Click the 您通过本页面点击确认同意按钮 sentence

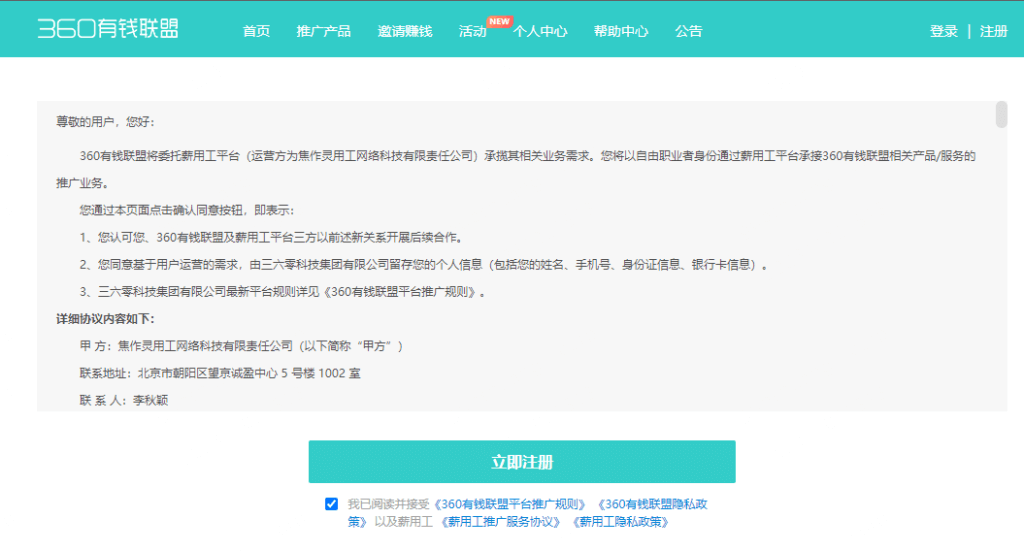coord(187,210)
